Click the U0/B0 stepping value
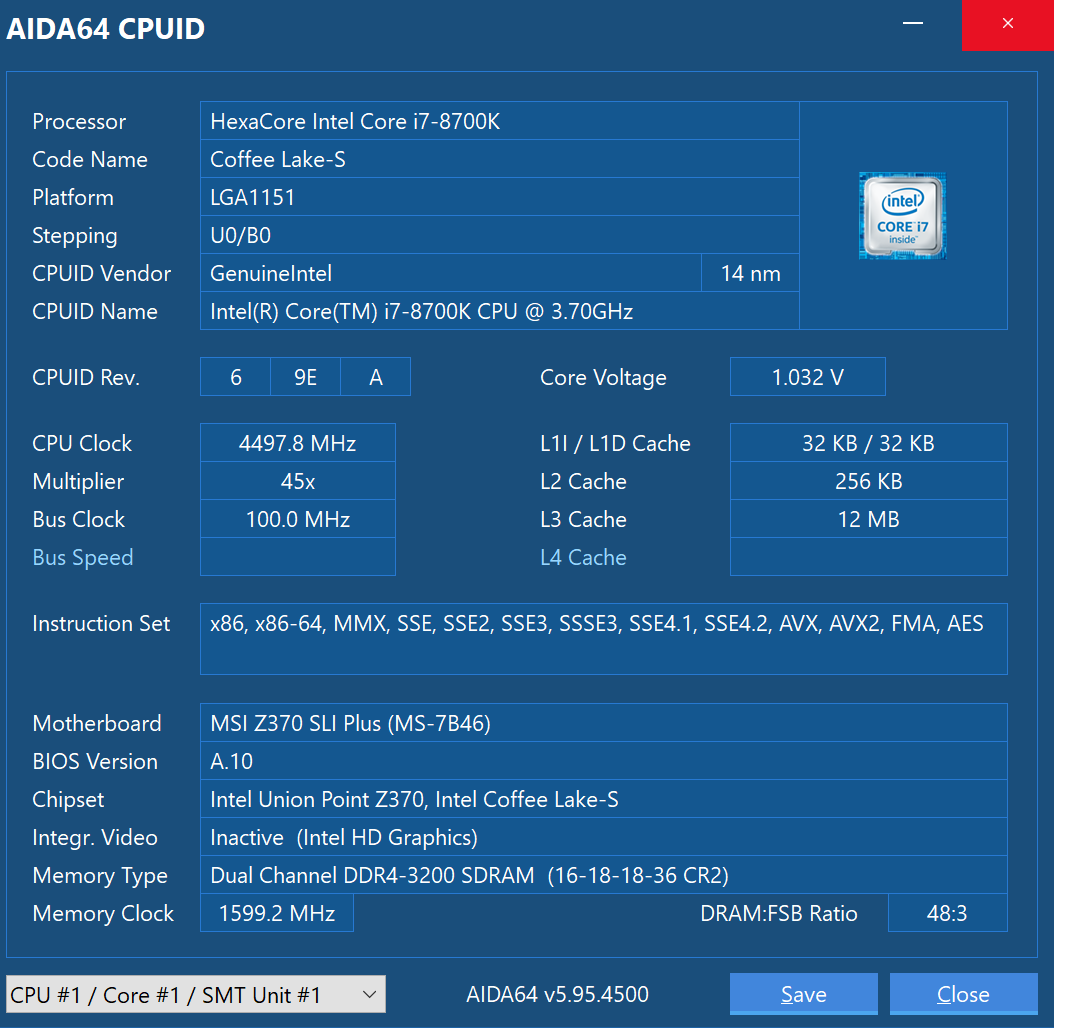1069x1028 pixels. click(500, 235)
